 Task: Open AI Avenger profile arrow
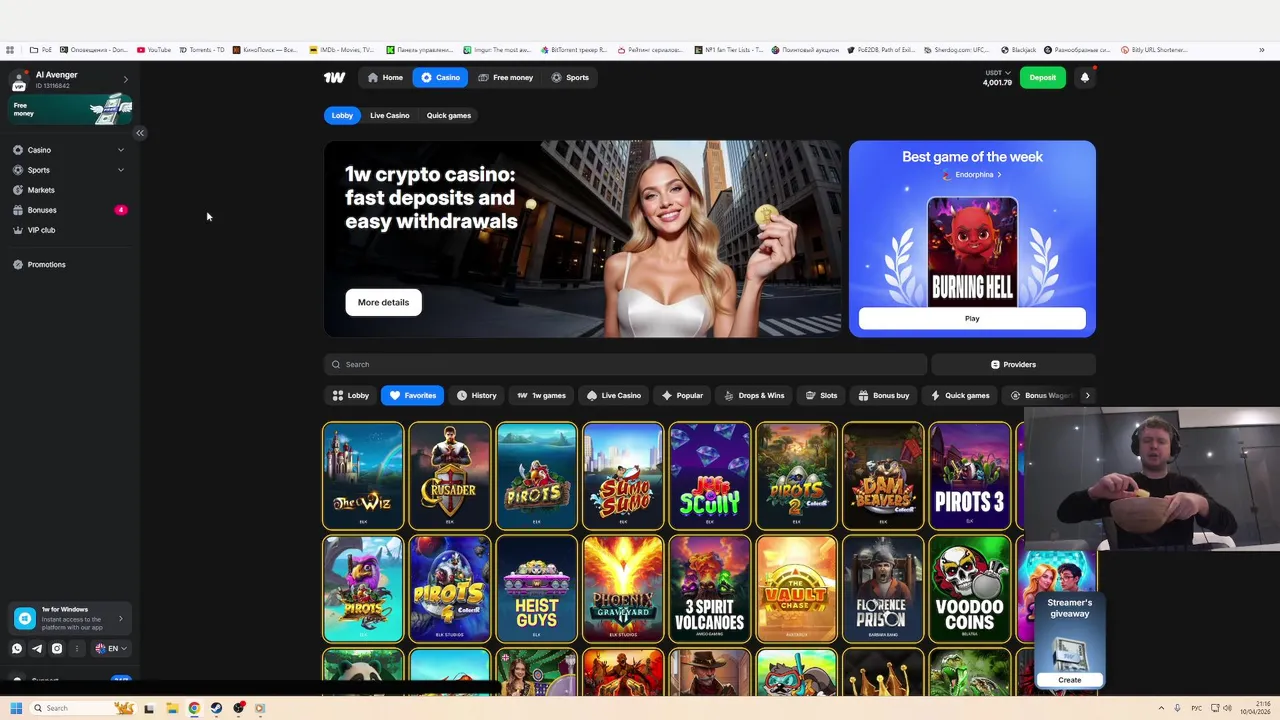pos(125,79)
